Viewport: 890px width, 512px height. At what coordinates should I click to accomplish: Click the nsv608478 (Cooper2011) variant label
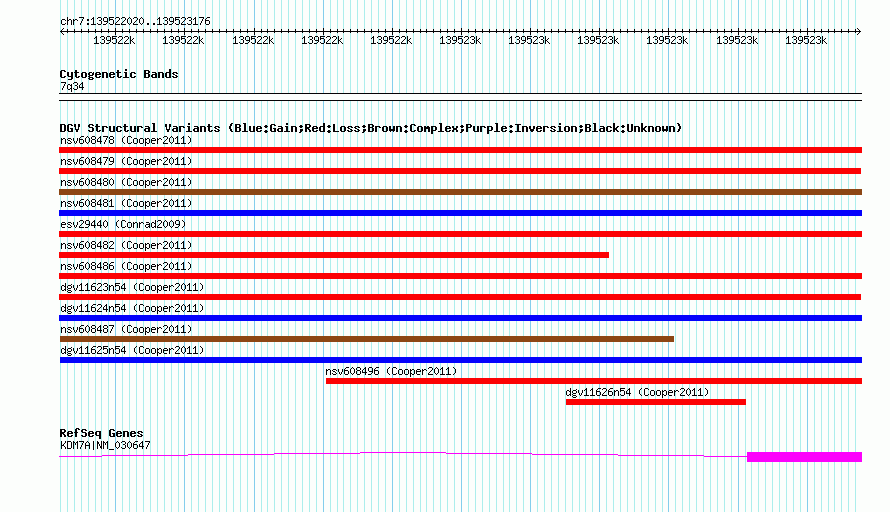(x=126, y=140)
